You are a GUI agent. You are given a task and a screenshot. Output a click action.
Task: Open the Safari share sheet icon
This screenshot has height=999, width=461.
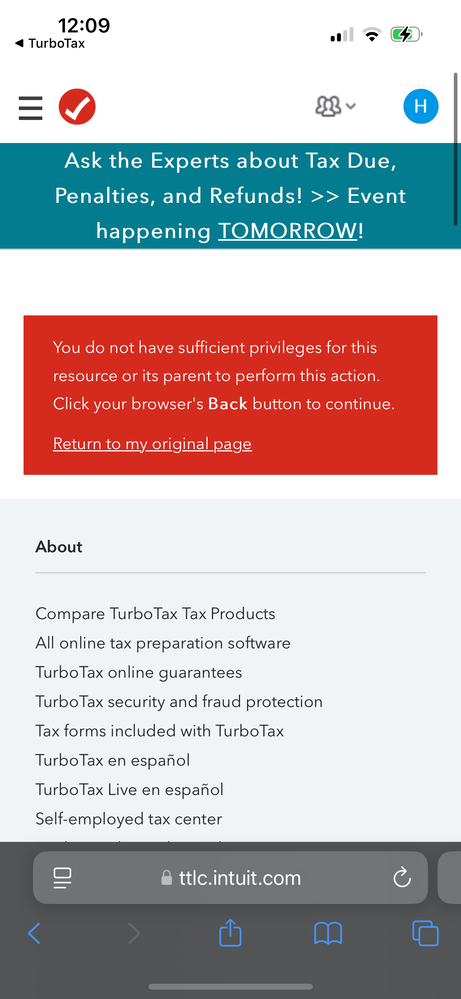tap(230, 933)
